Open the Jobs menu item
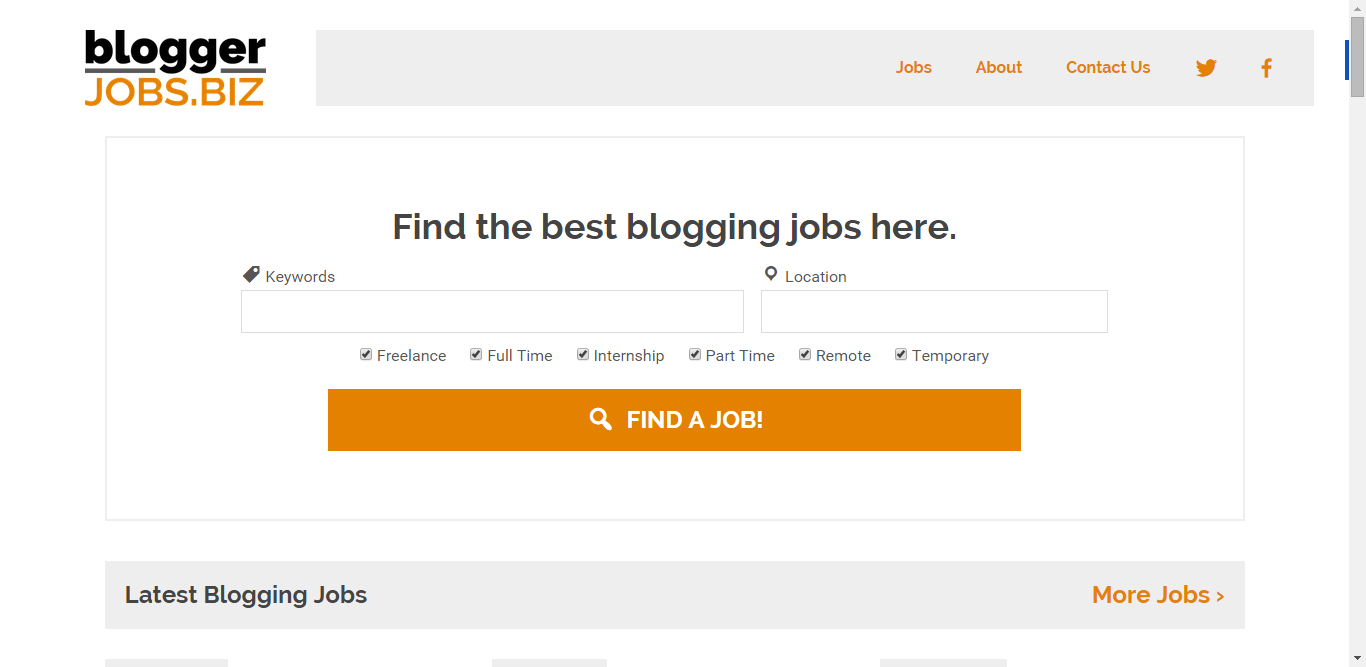The width and height of the screenshot is (1366, 667). (914, 68)
